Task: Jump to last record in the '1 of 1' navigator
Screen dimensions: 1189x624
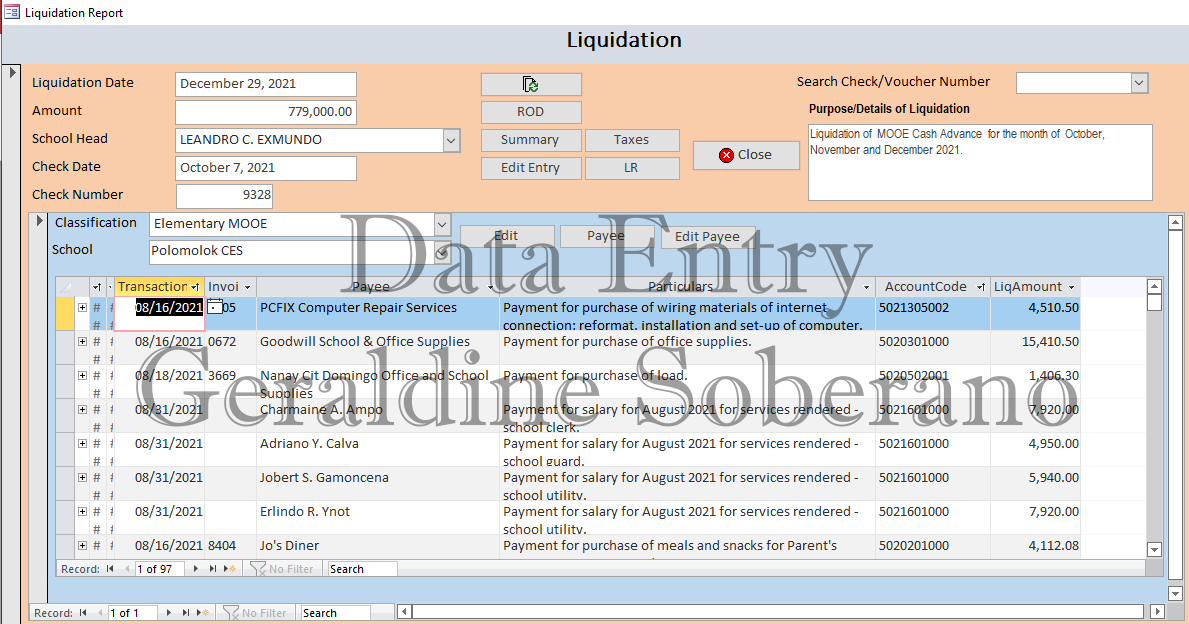Action: (185, 613)
